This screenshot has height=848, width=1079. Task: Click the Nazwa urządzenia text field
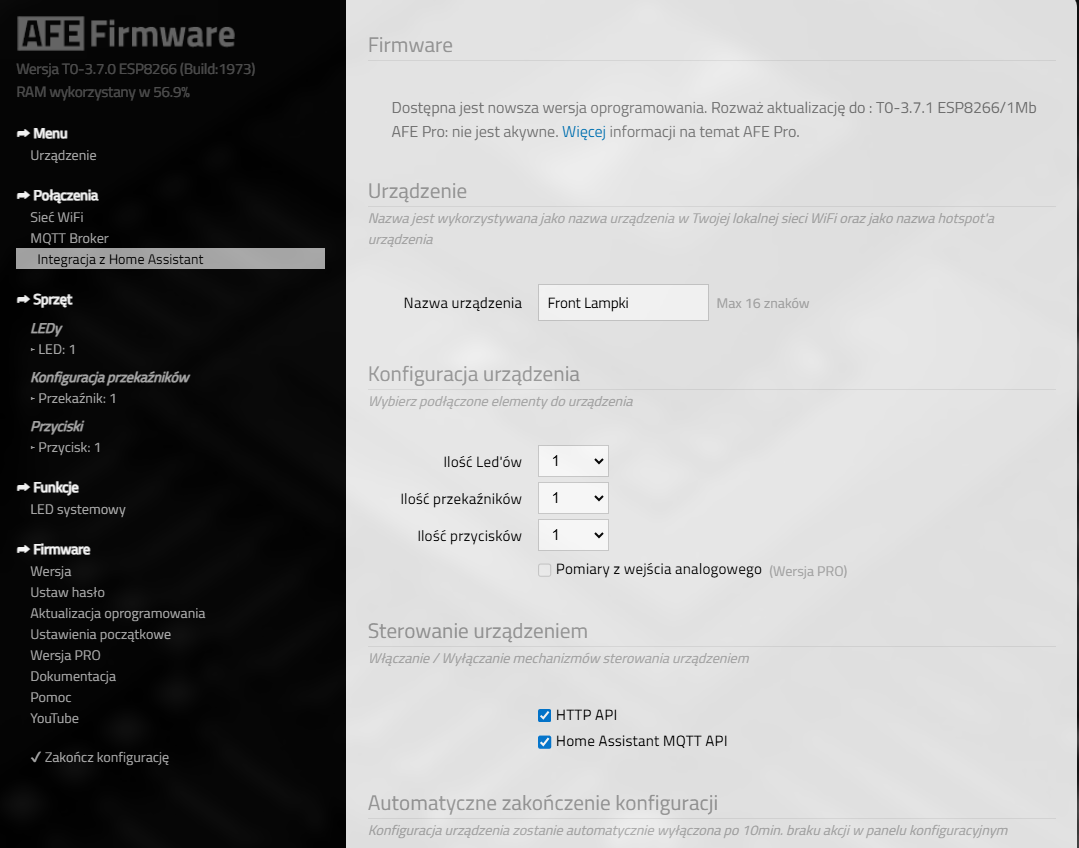pos(623,303)
